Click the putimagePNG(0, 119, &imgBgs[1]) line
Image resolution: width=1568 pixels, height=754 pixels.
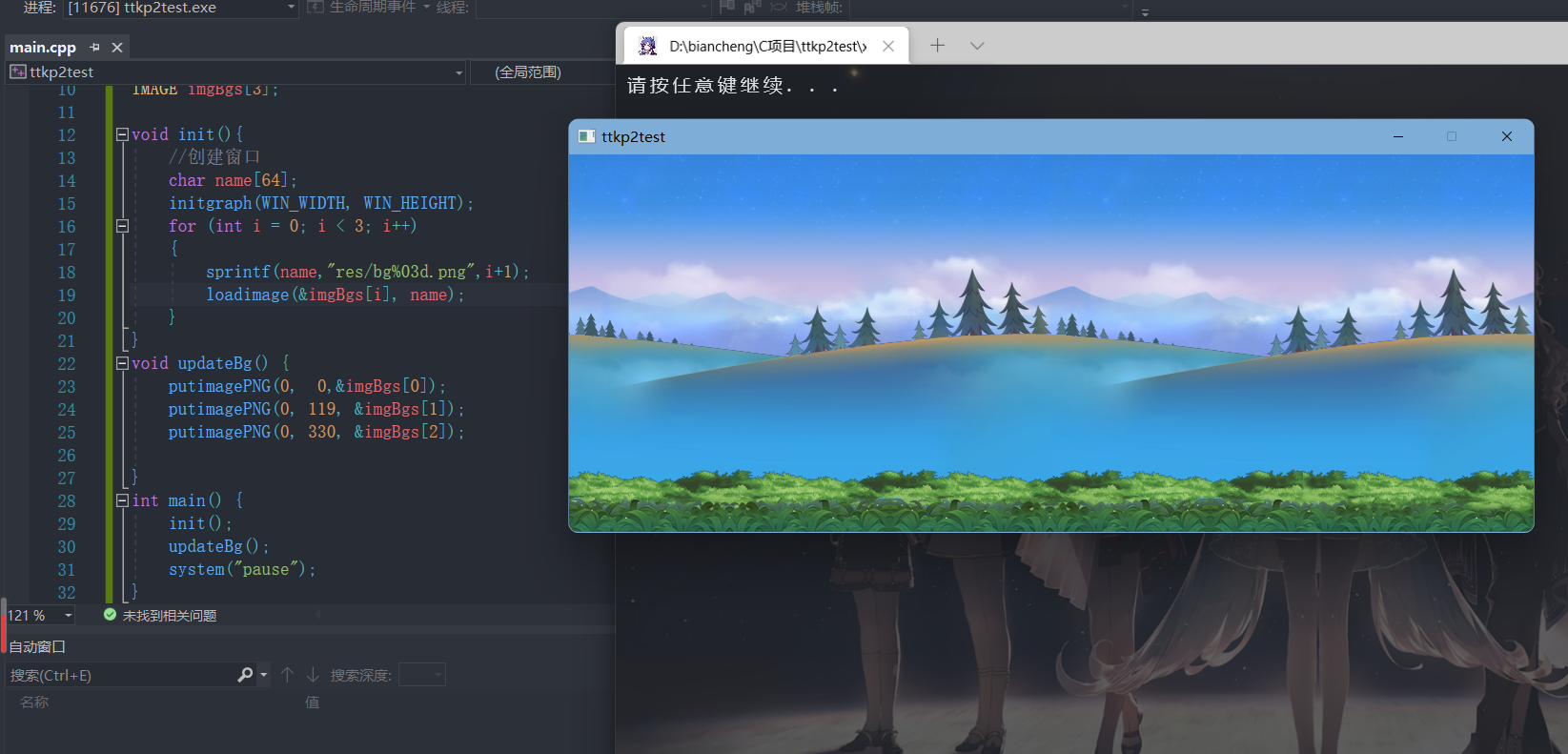(x=316, y=409)
